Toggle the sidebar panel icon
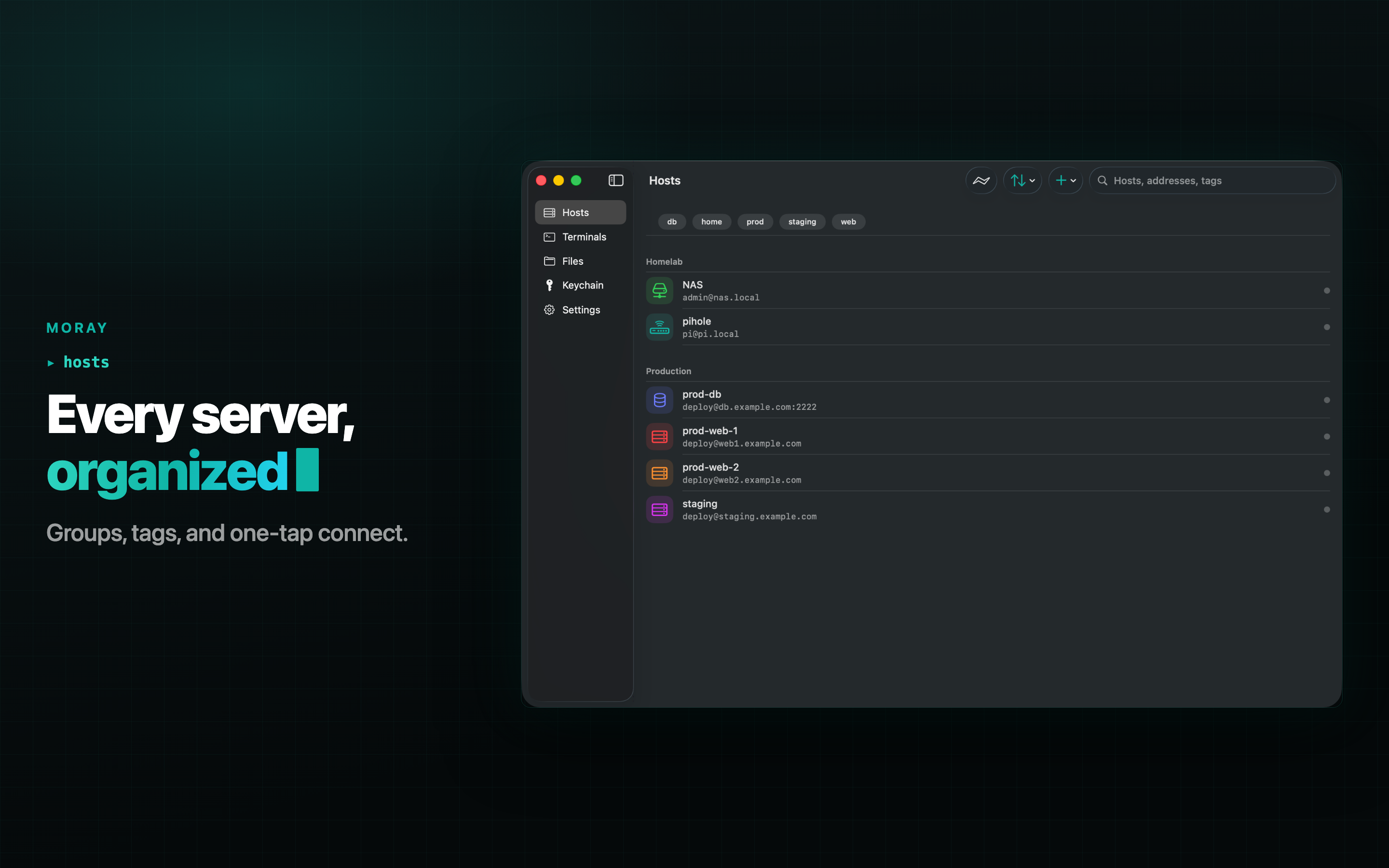The image size is (1389, 868). (616, 180)
